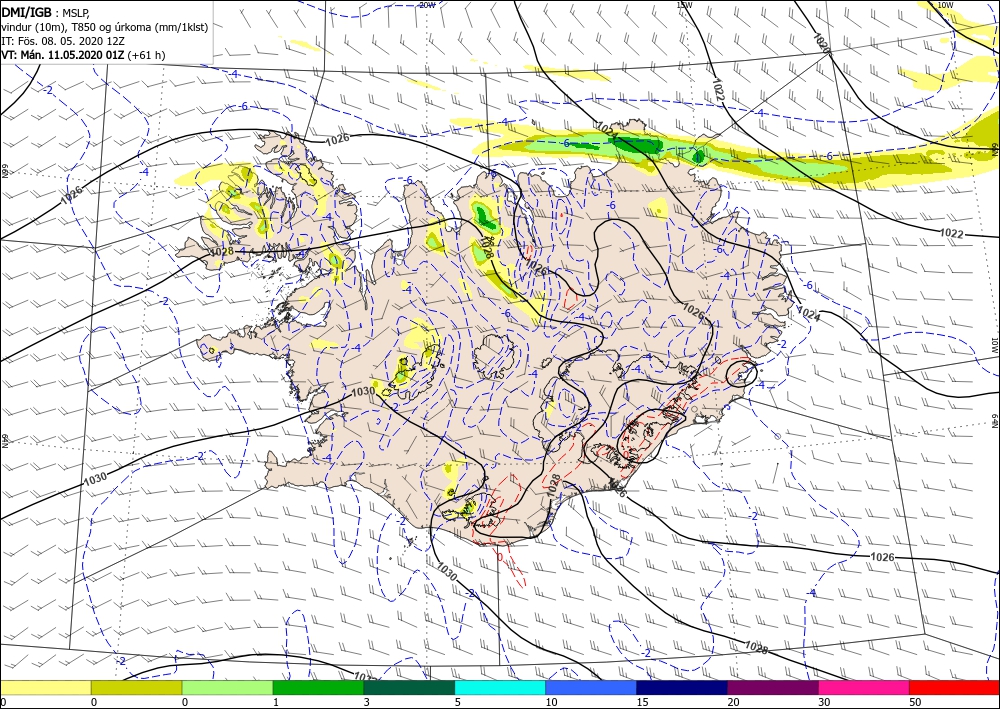Click the '20W' longitude label

[x=427, y=5]
